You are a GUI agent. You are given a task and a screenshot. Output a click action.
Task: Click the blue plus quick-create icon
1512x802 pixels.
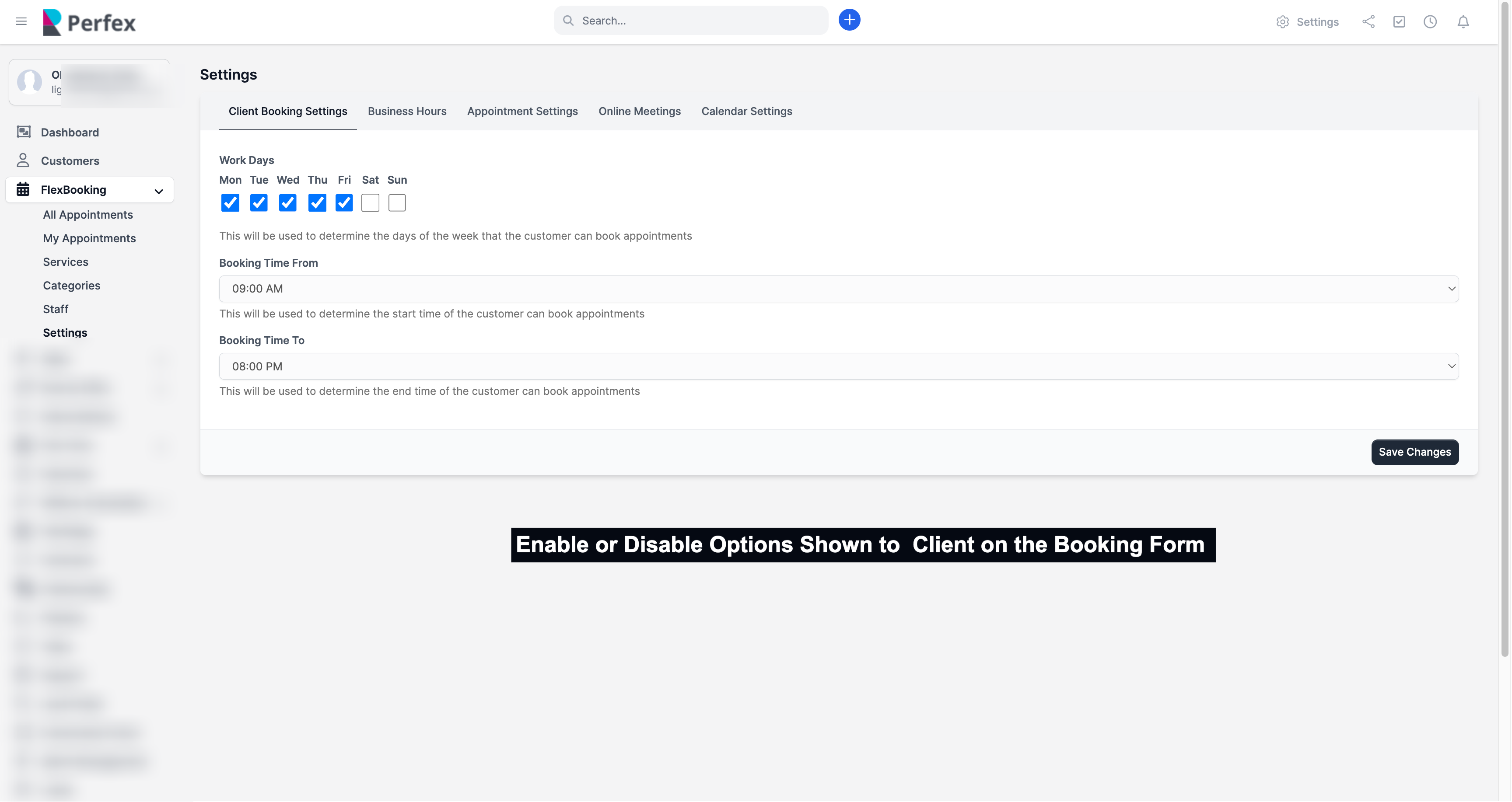(849, 20)
